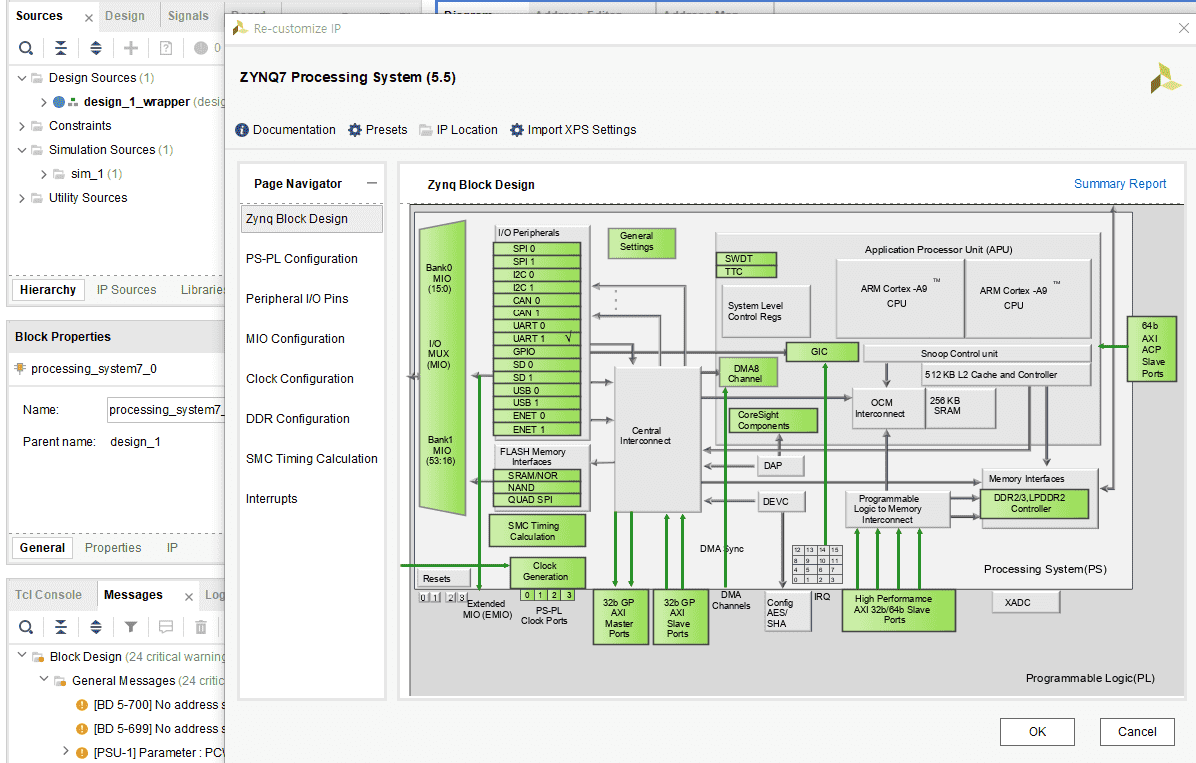Close the Sources tab
This screenshot has height=763, width=1196.
(x=88, y=17)
